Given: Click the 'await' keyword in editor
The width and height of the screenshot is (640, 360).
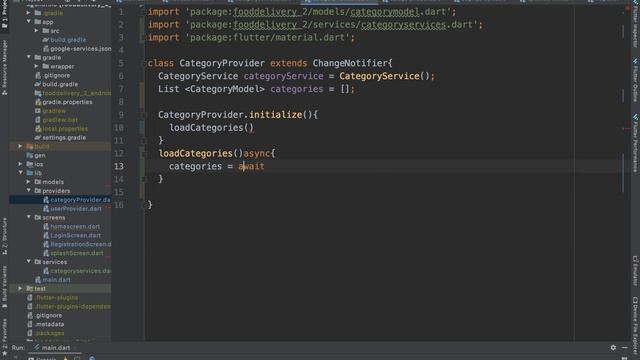Looking at the screenshot, I should [x=251, y=166].
